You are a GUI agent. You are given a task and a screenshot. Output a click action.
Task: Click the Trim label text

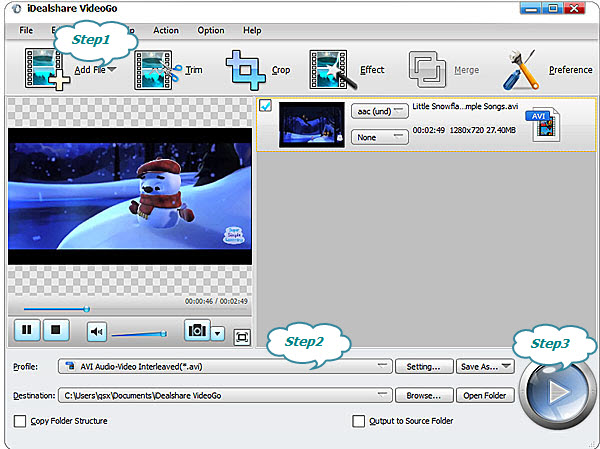194,70
